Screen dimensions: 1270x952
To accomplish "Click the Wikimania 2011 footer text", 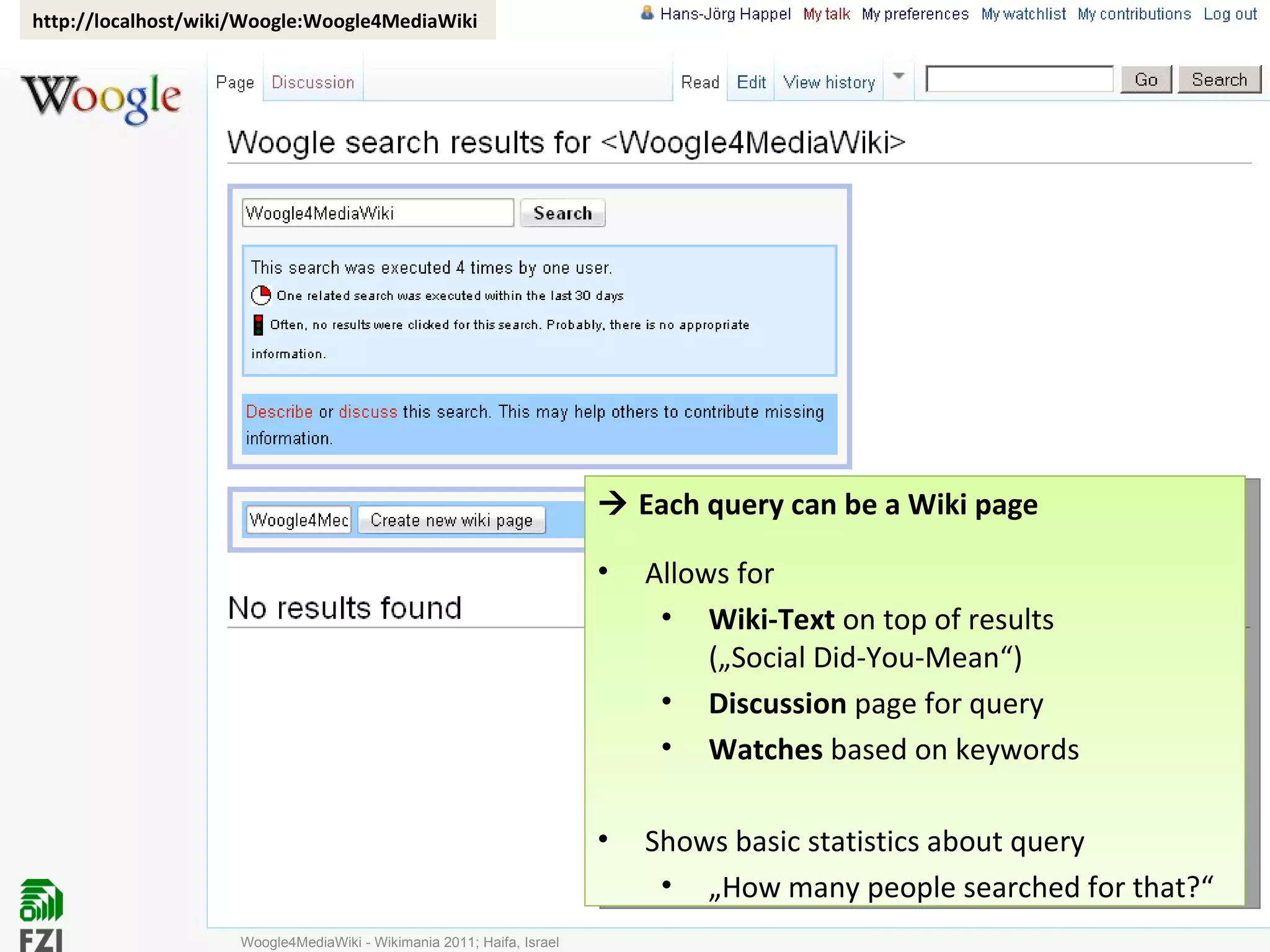I will click(399, 942).
